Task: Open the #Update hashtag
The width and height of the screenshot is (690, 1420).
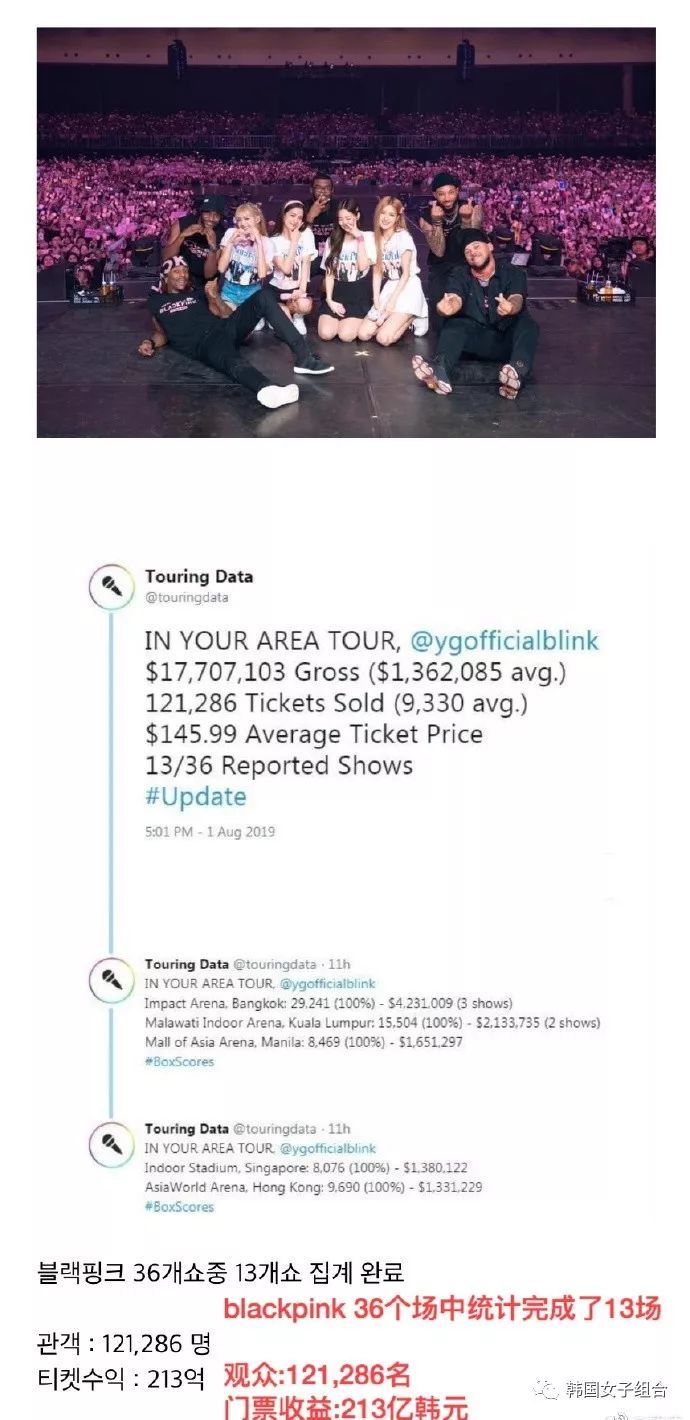Action: (x=196, y=797)
